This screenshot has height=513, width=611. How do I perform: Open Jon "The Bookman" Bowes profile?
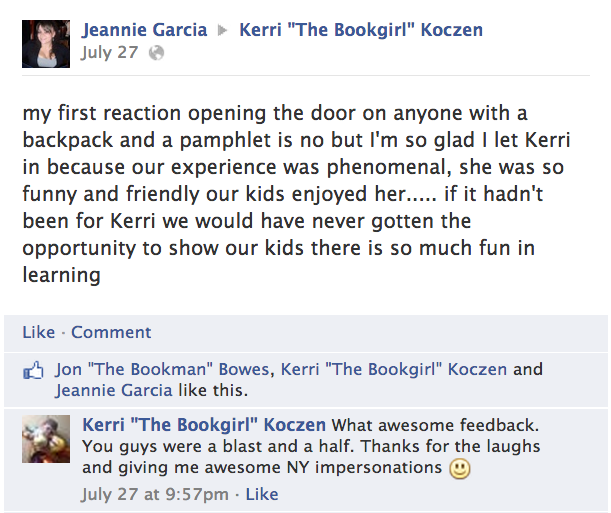click(x=162, y=369)
